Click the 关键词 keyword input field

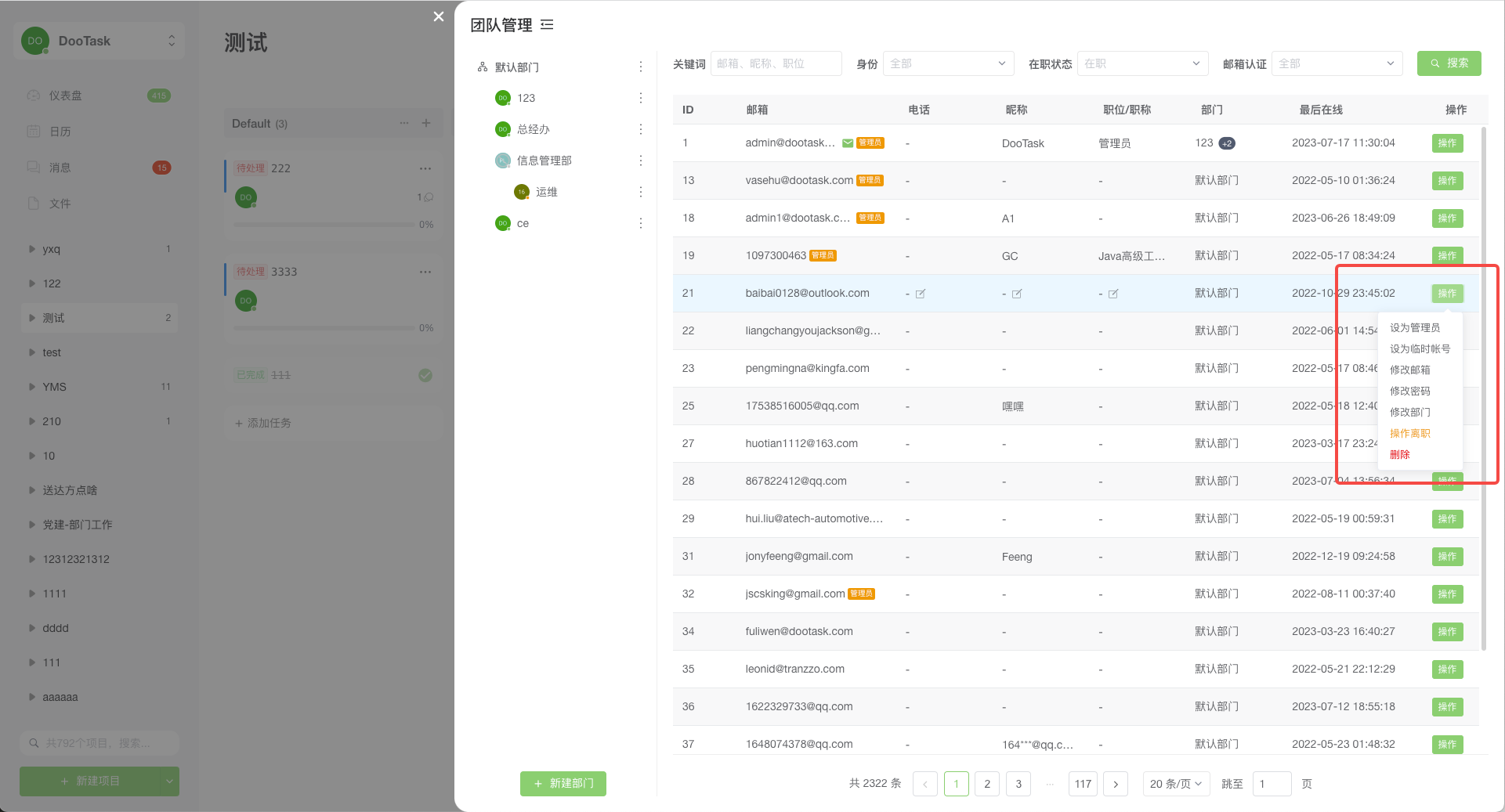[x=776, y=63]
